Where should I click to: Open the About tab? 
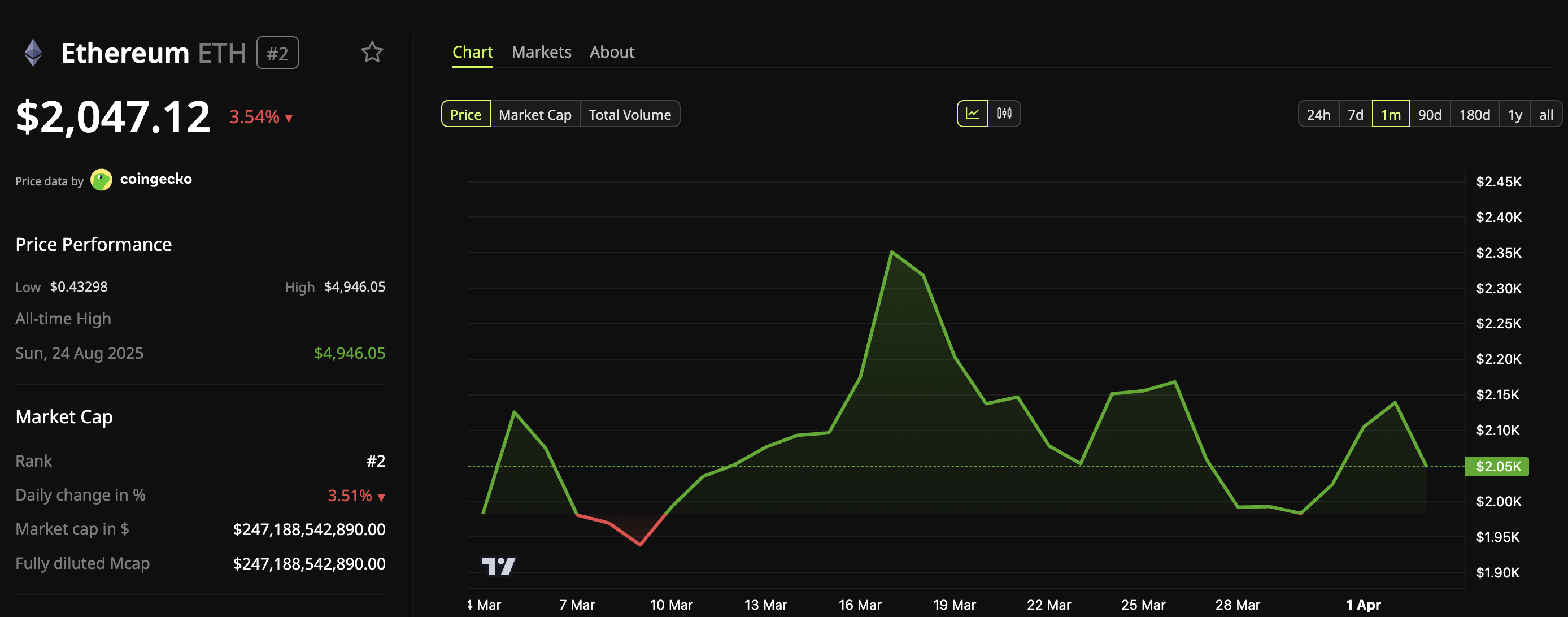click(x=611, y=53)
